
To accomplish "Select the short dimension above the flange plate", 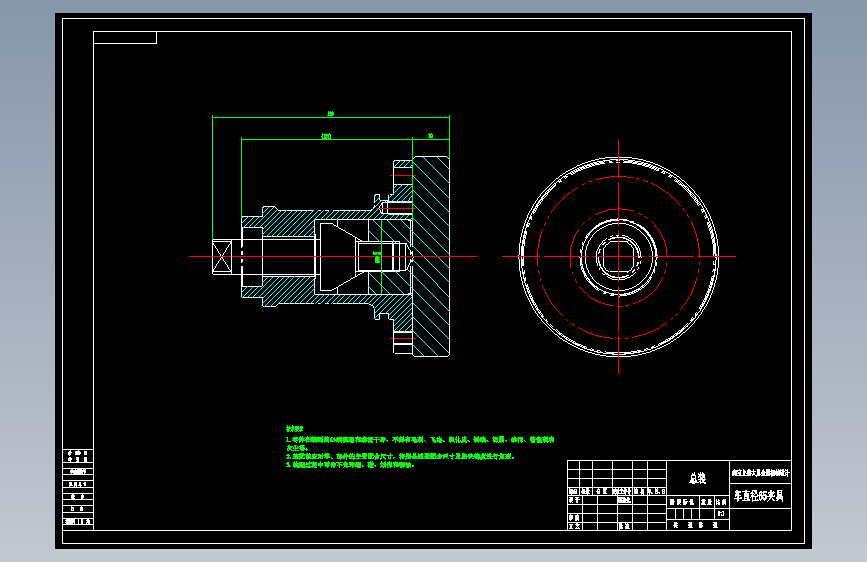I will point(430,136).
